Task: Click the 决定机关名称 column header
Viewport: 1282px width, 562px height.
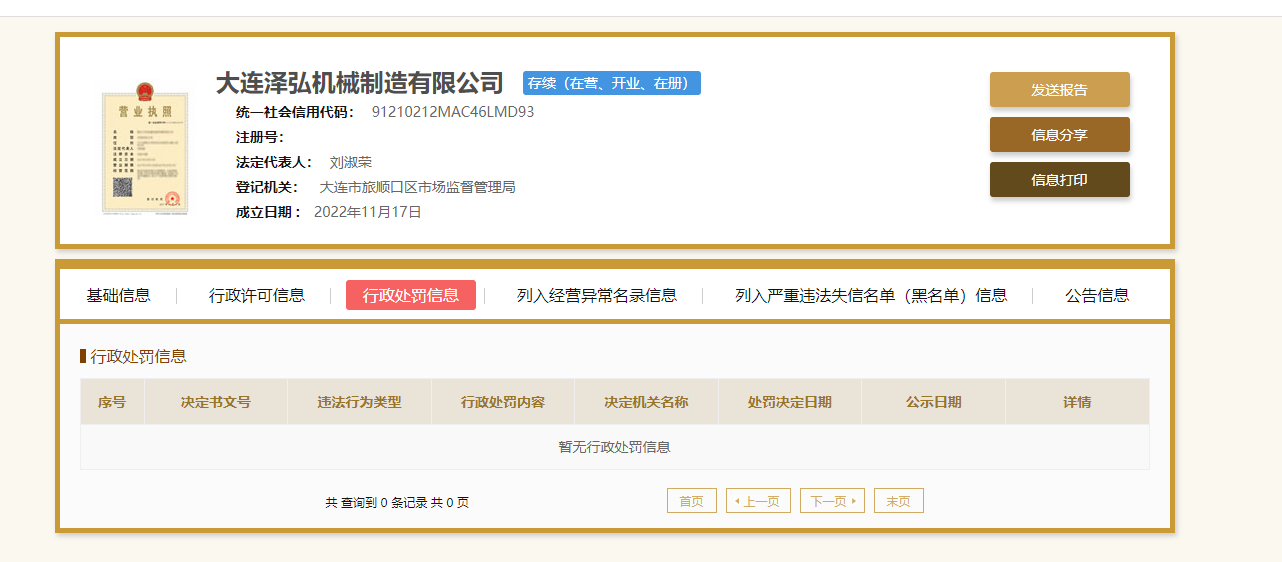Action: pyautogui.click(x=646, y=402)
